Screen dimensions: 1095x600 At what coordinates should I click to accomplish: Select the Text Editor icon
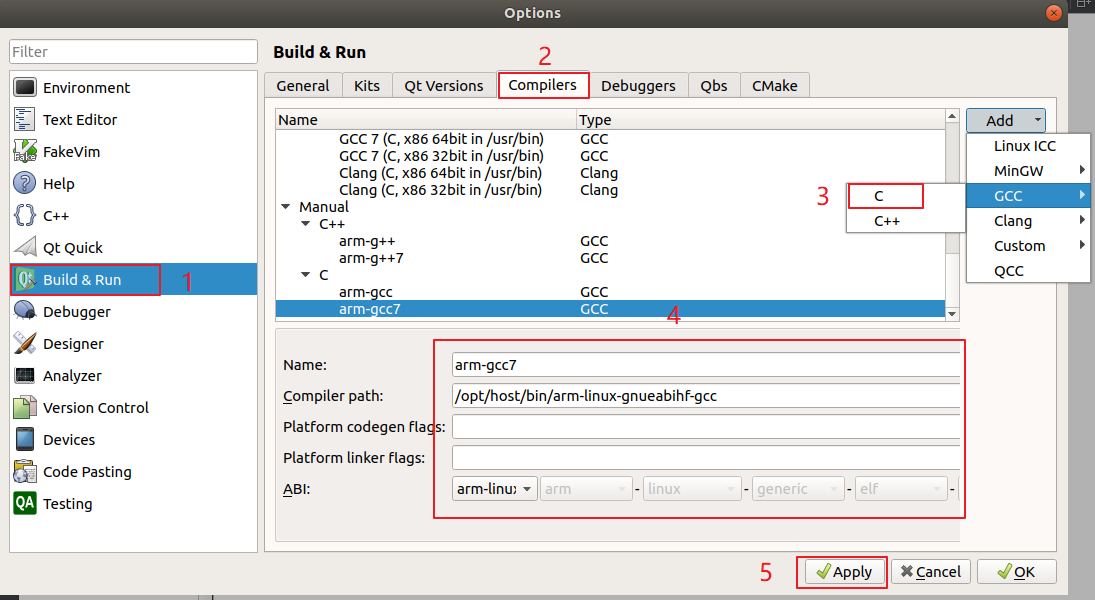click(24, 119)
